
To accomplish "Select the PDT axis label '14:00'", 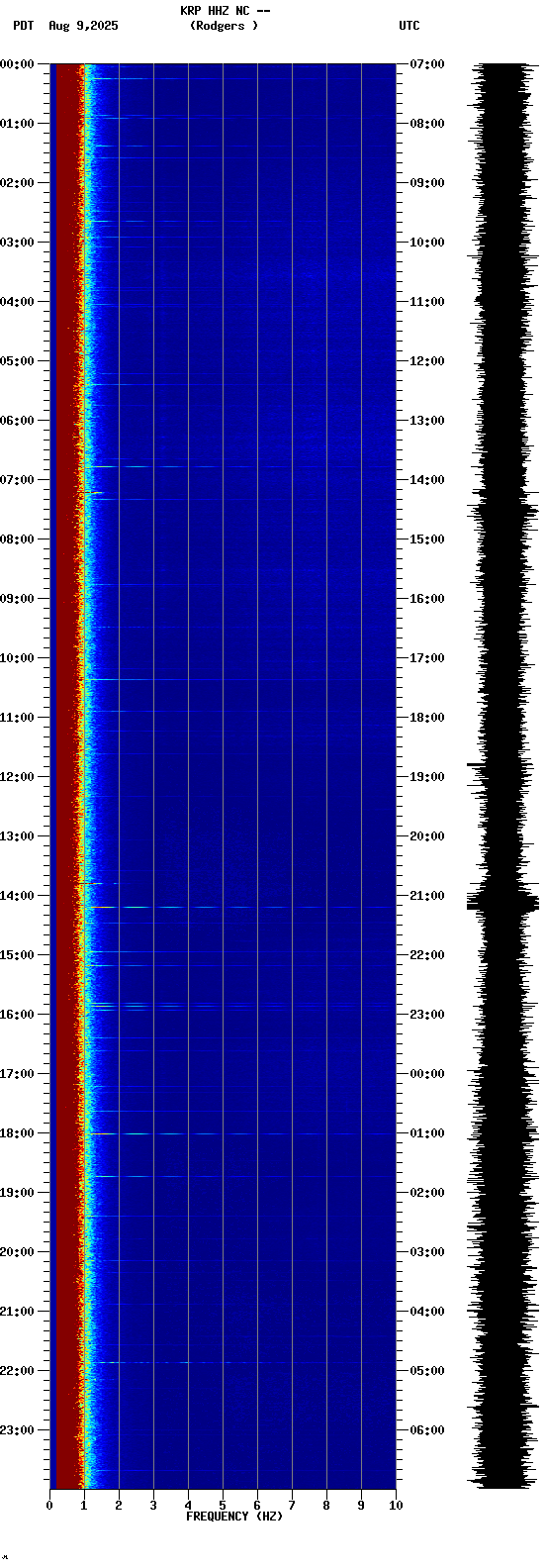I will coord(17,896).
